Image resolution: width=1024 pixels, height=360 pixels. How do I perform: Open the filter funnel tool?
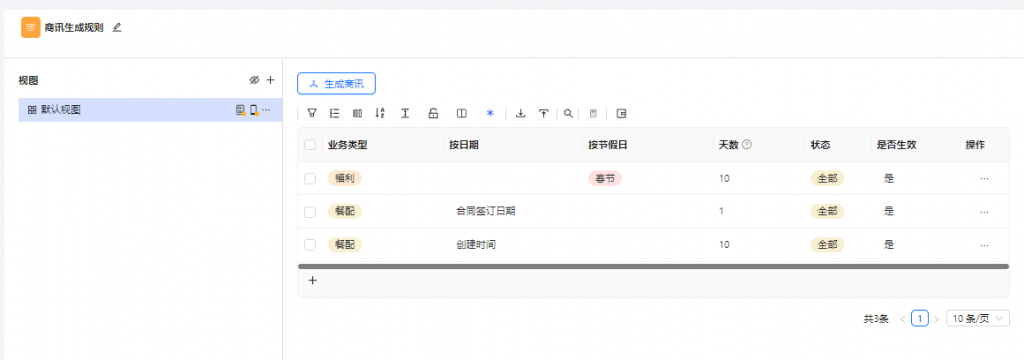coord(312,113)
